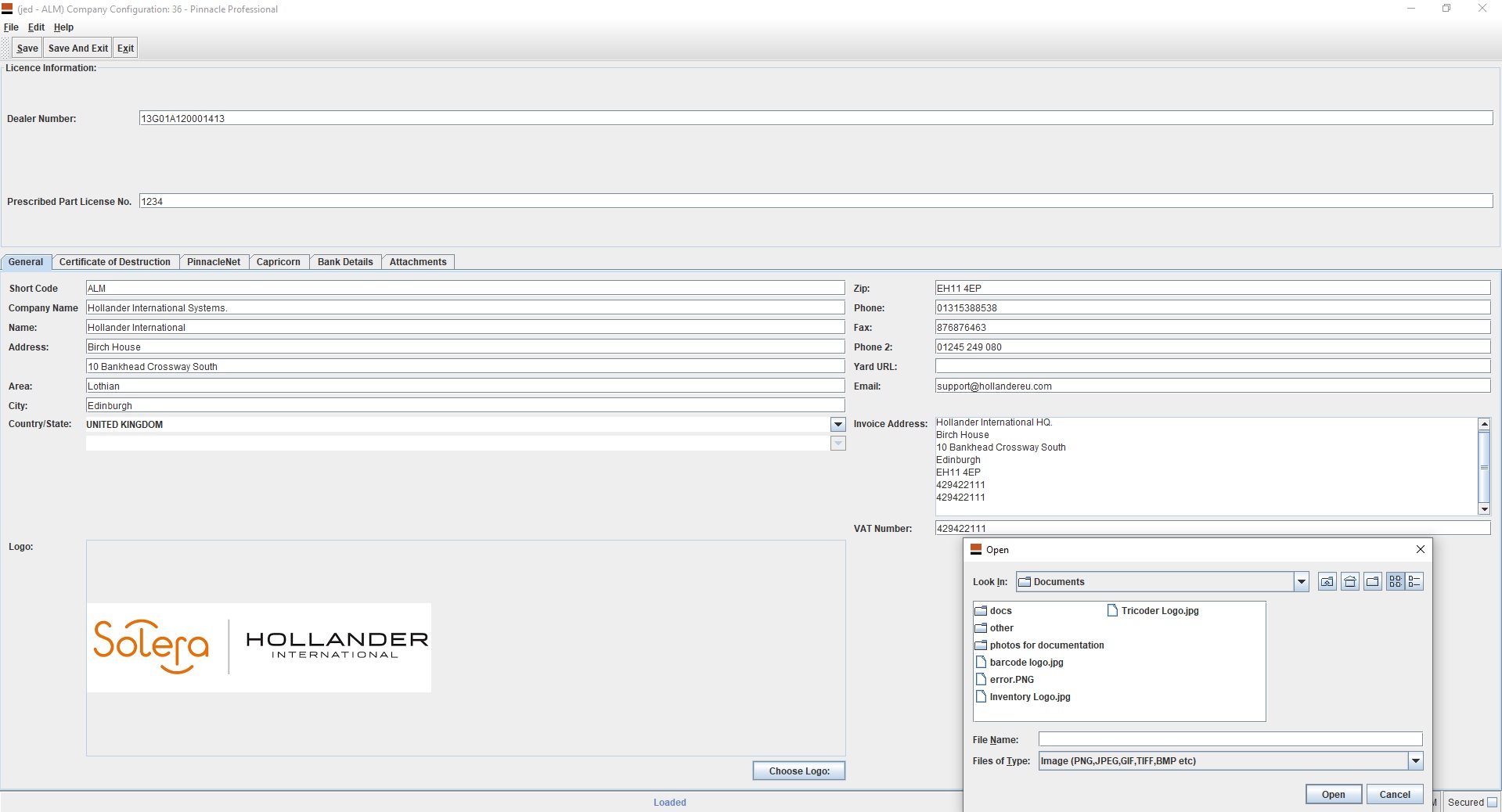Open the File menu
1502x812 pixels.
[11, 27]
